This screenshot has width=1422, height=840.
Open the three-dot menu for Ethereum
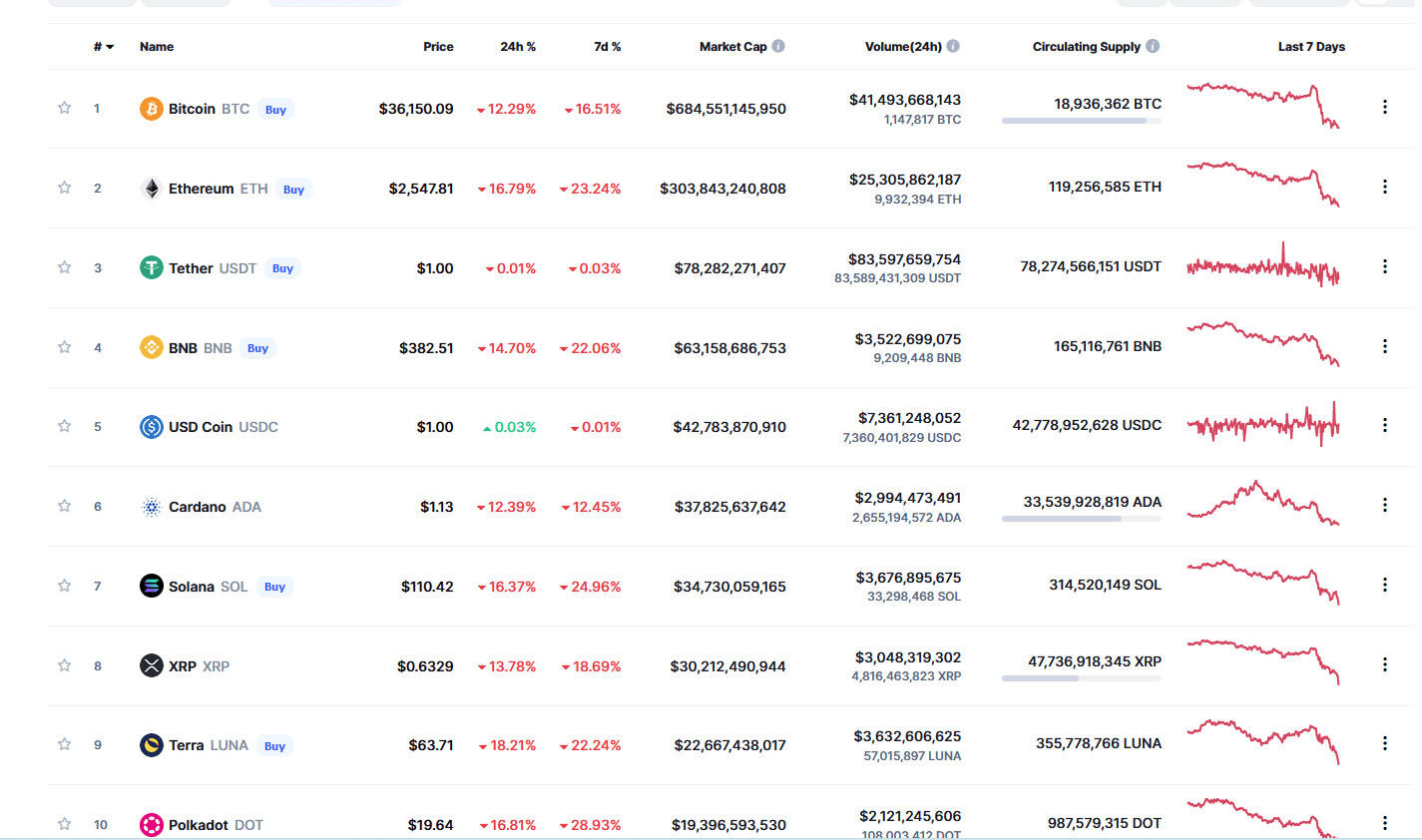coord(1385,187)
